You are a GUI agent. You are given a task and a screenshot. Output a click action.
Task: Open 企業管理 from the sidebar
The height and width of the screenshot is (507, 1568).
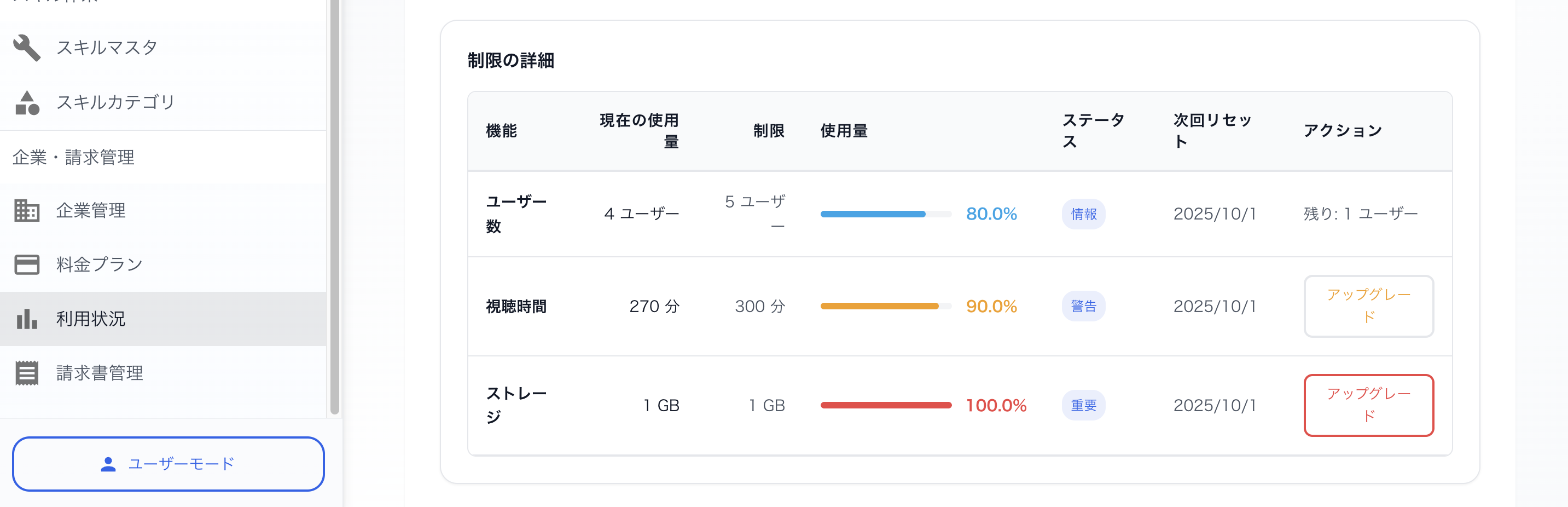point(90,210)
